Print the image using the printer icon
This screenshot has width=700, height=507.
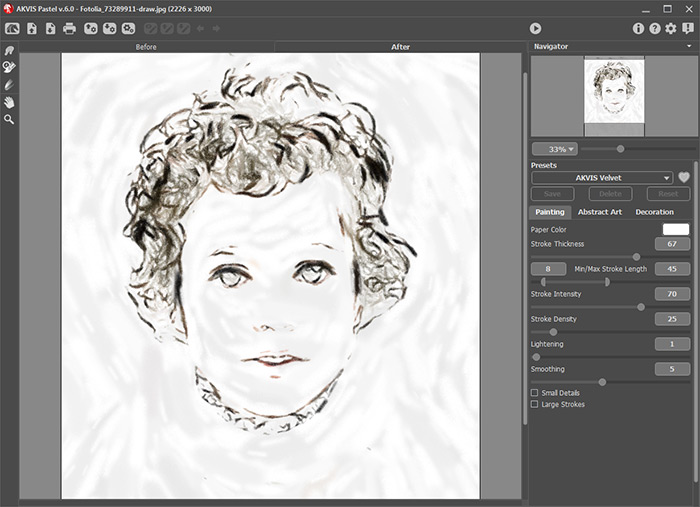point(69,29)
